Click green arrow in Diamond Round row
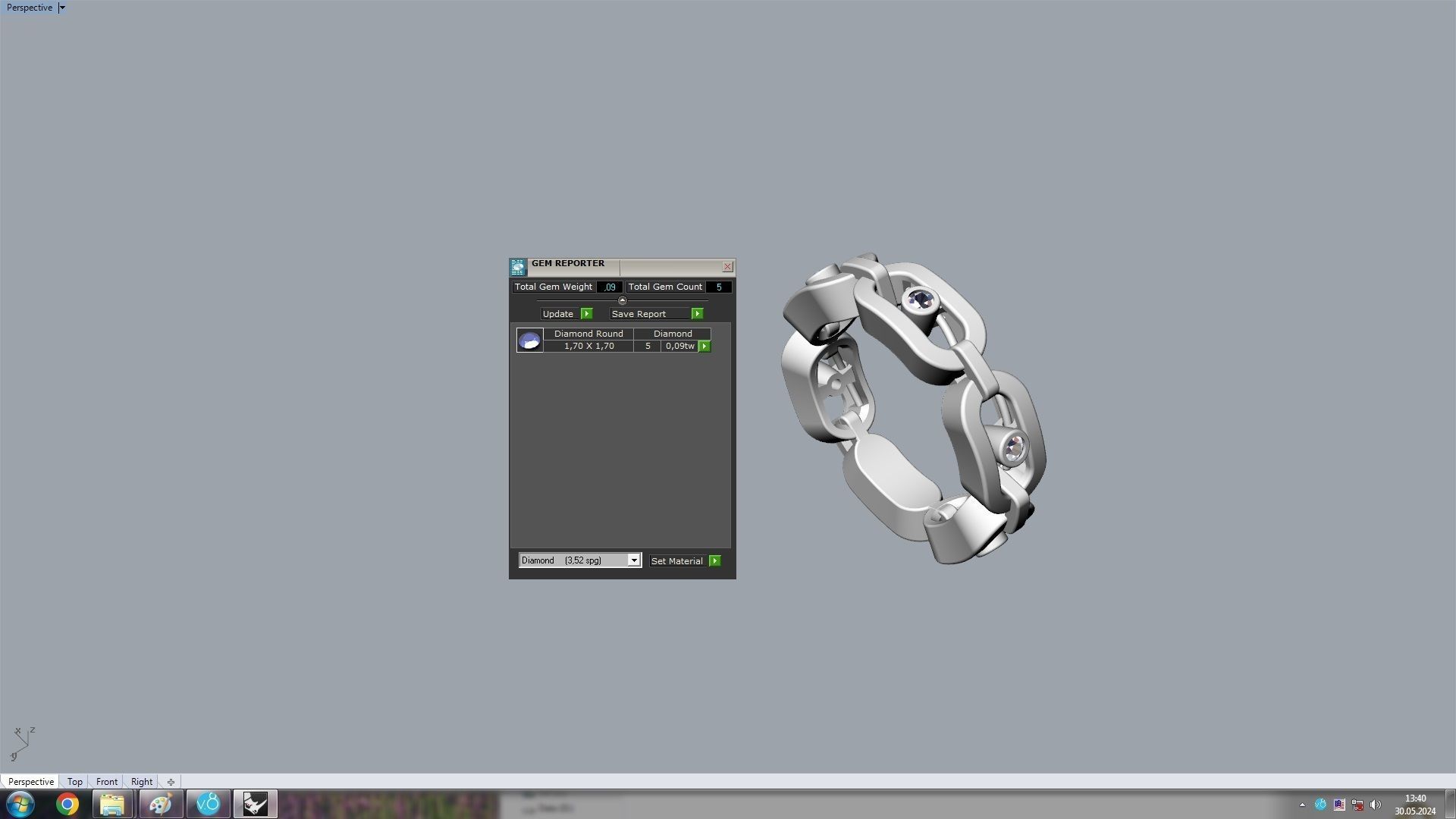 coord(704,347)
